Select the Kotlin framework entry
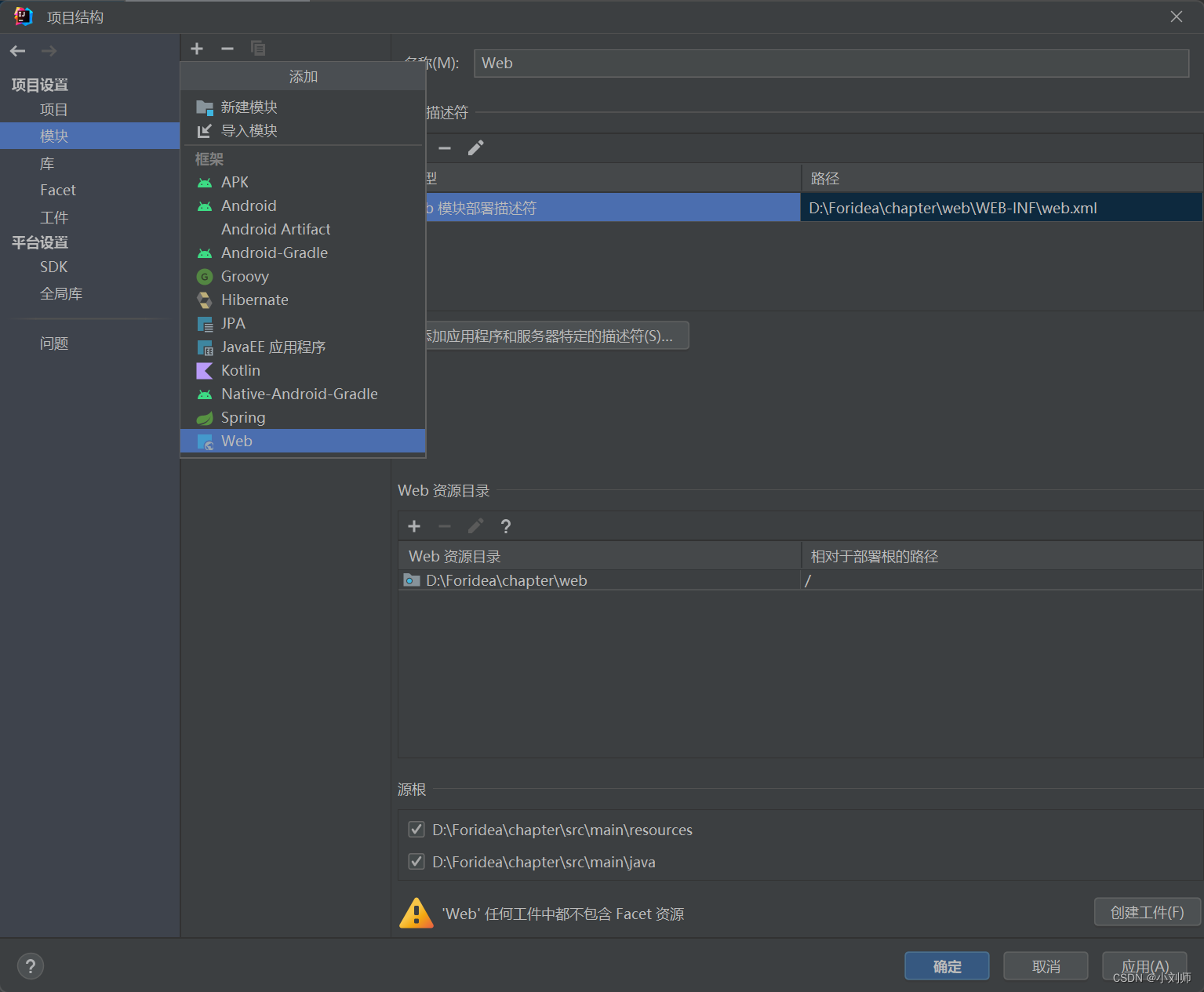 240,370
